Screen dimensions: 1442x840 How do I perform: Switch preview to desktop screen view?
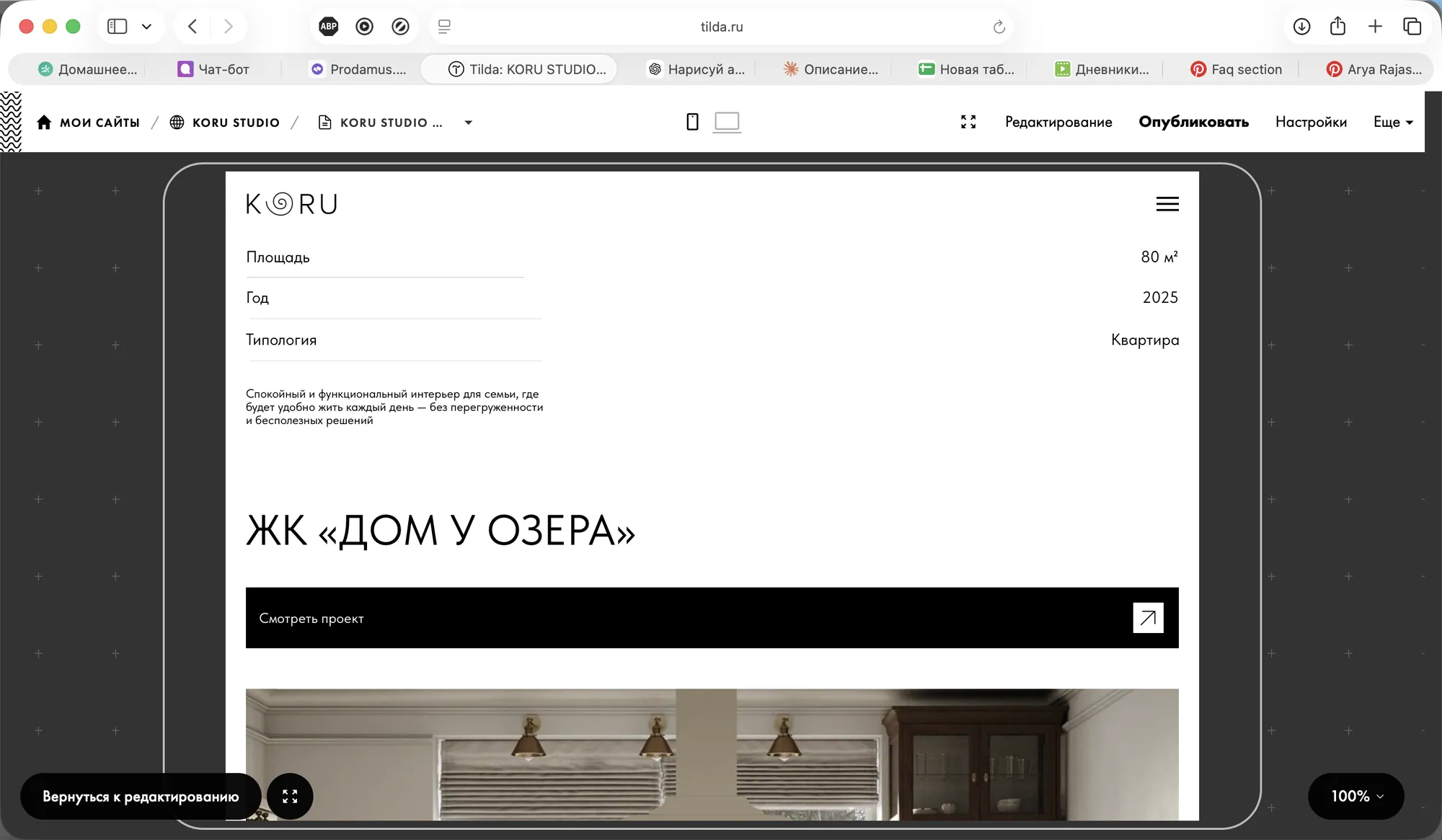tap(727, 122)
